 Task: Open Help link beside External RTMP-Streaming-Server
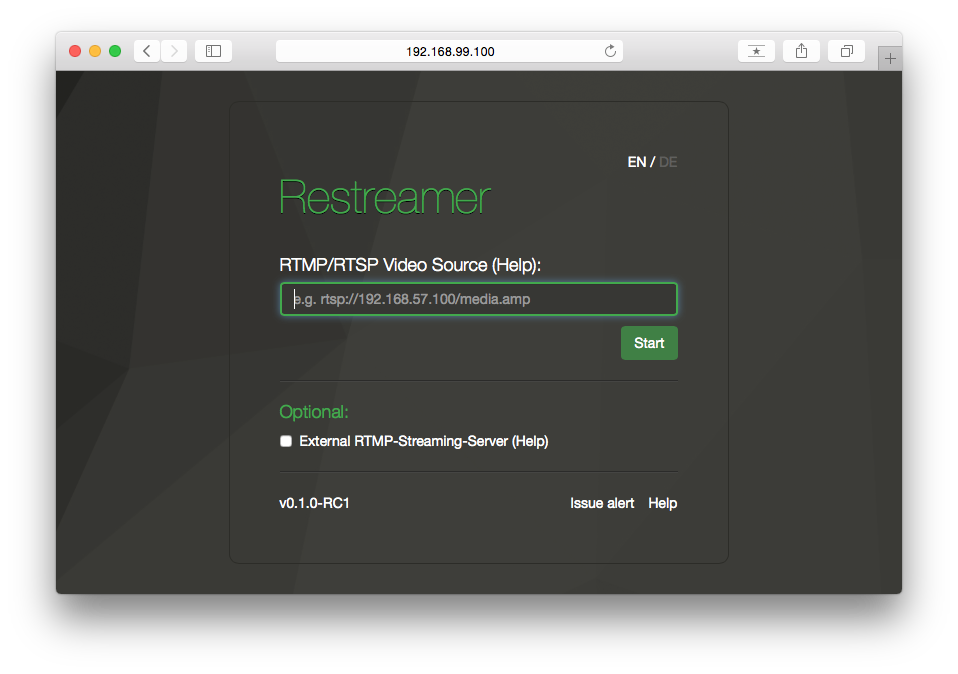[530, 441]
